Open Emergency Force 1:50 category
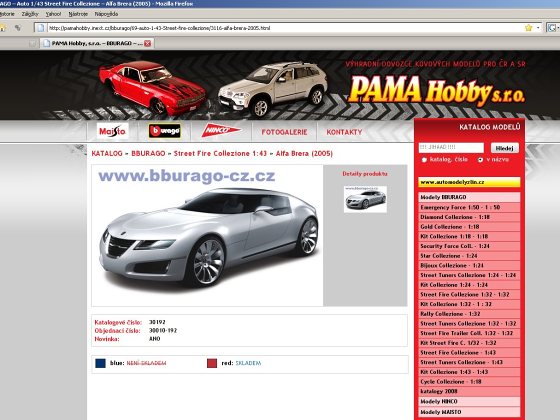This screenshot has height=420, width=560. pyautogui.click(x=469, y=207)
